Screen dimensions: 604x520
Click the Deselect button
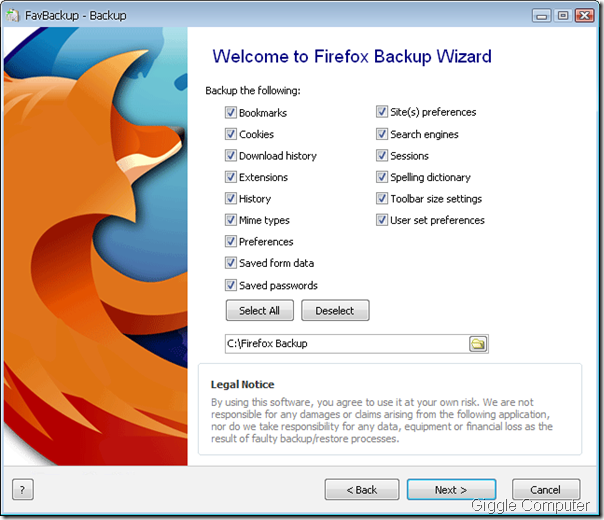pos(335,310)
